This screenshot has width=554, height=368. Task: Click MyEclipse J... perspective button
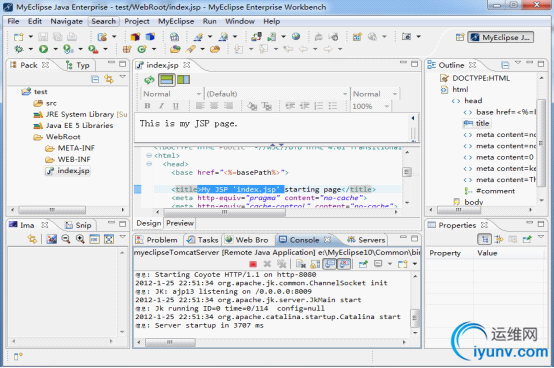coord(501,37)
